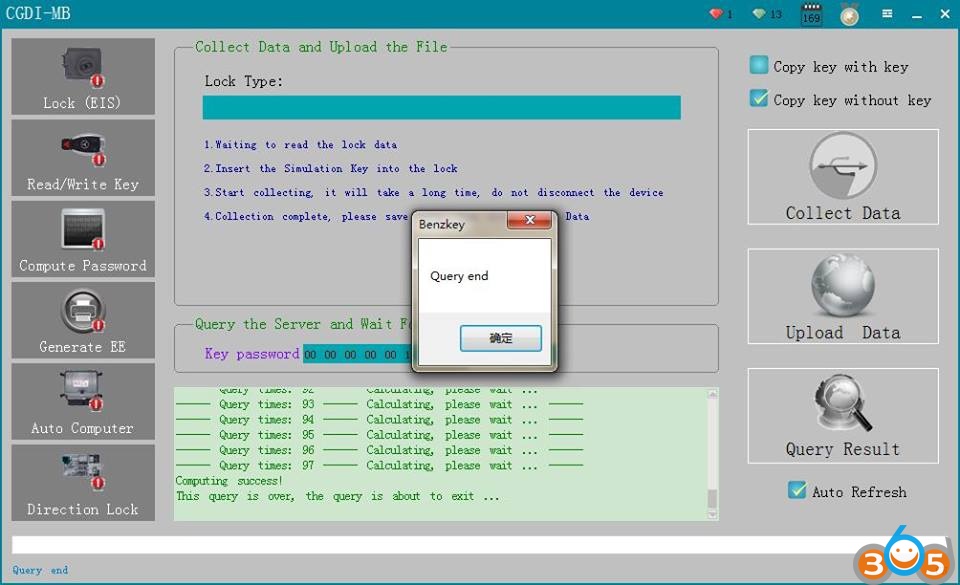Close the Benzkey dialog window

[x=531, y=223]
